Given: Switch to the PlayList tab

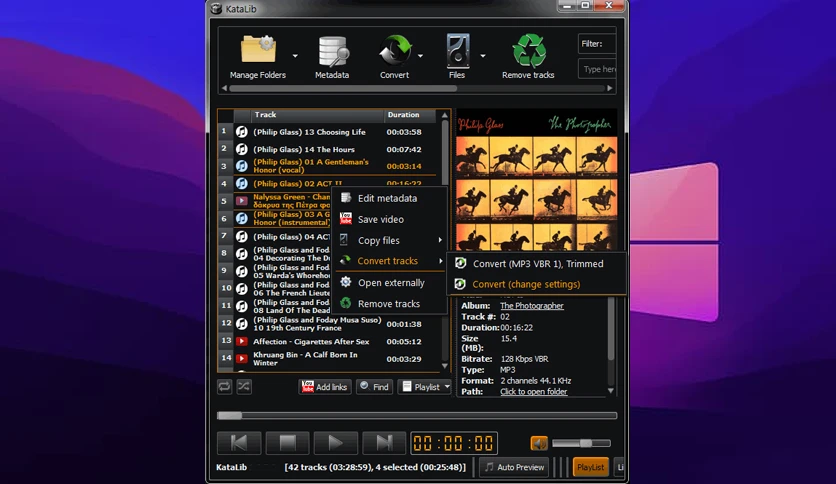Looking at the screenshot, I should pos(591,467).
